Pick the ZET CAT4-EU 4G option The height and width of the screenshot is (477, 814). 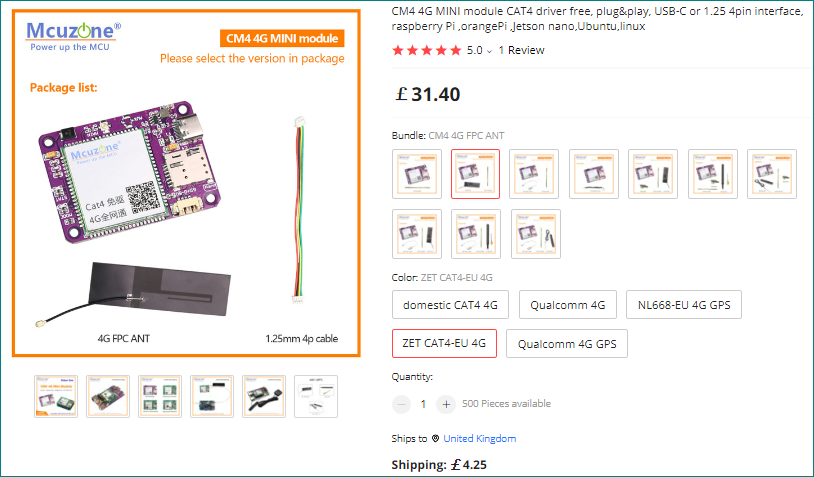(443, 343)
